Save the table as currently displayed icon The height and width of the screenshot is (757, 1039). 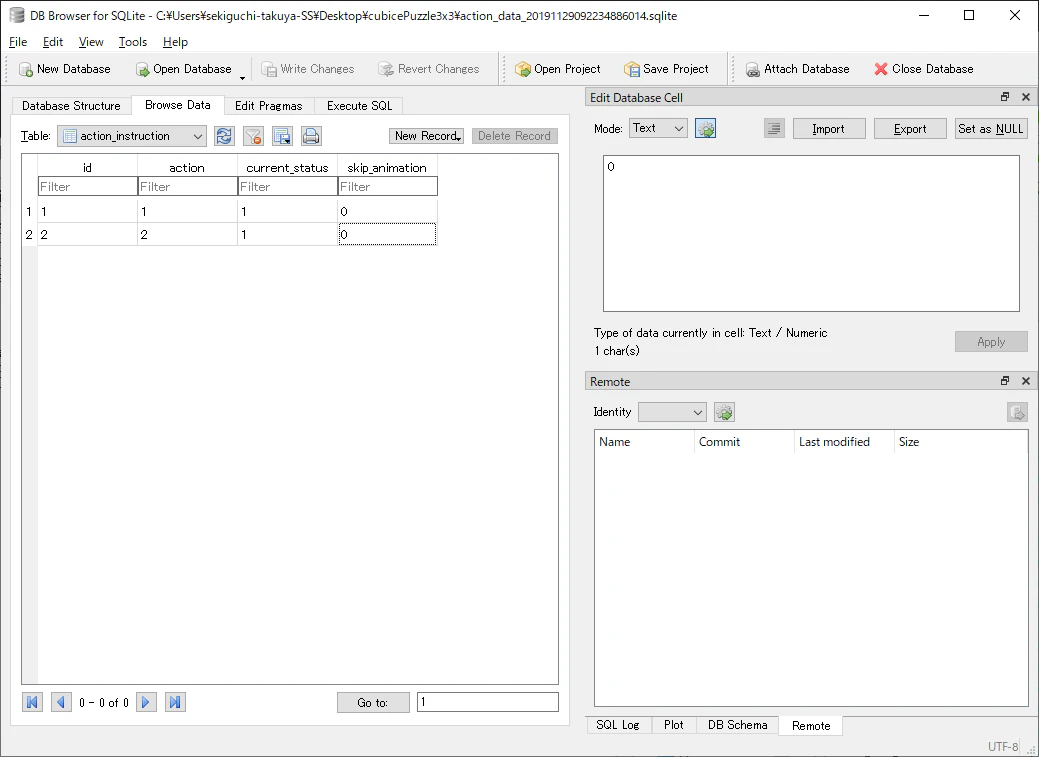pyautogui.click(x=282, y=136)
